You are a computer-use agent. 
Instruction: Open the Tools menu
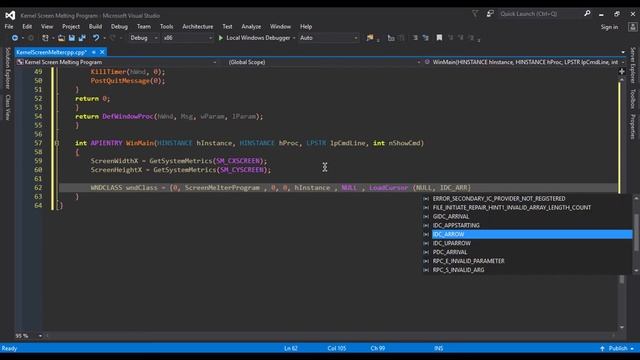pos(167,27)
